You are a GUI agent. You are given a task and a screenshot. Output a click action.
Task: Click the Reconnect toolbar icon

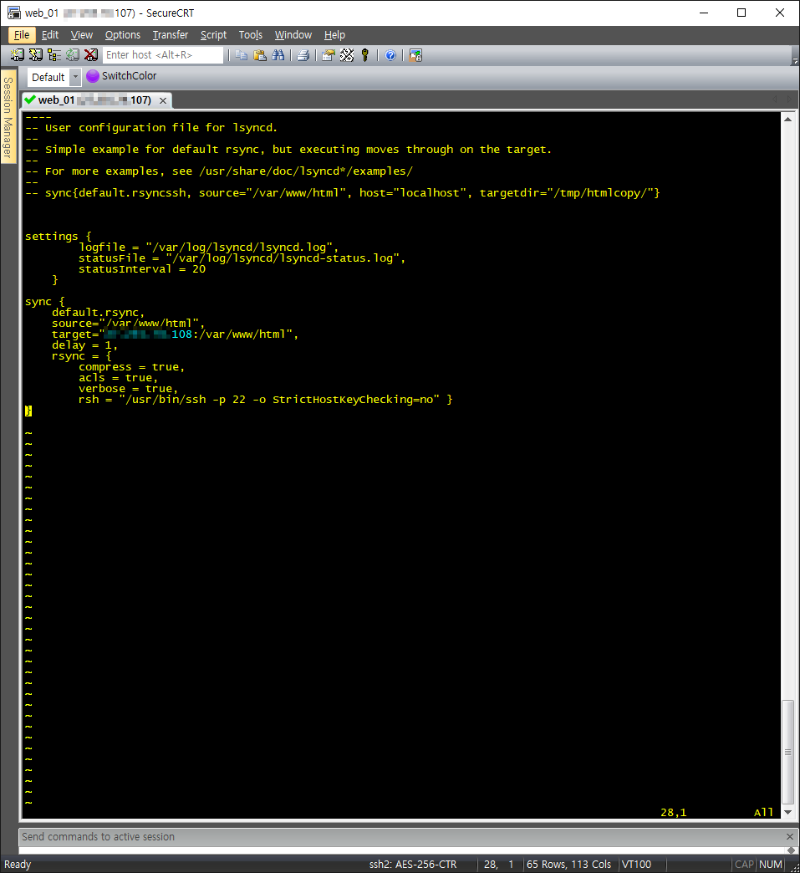pos(72,56)
